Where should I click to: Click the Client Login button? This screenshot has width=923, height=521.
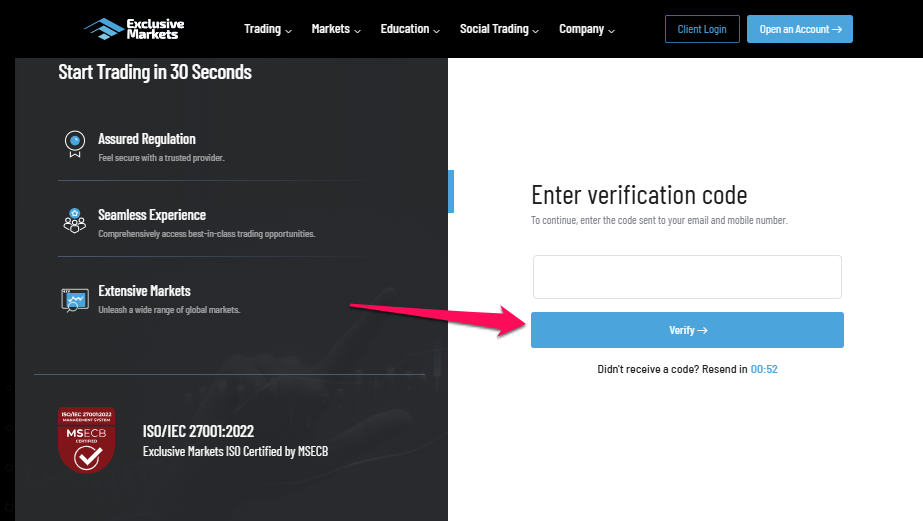(x=702, y=29)
